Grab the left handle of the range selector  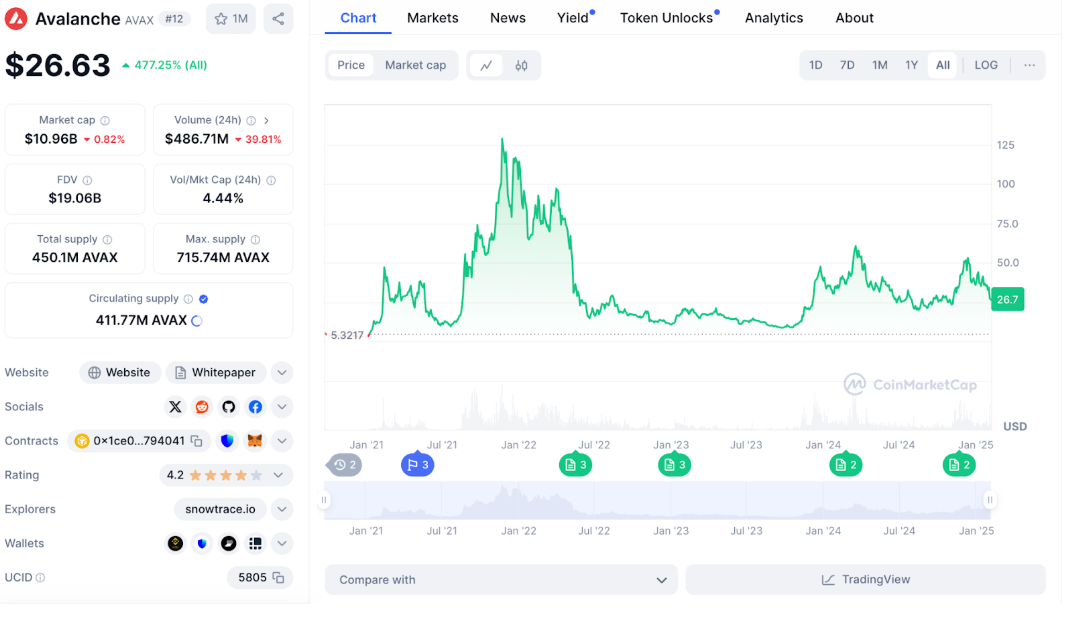324,500
